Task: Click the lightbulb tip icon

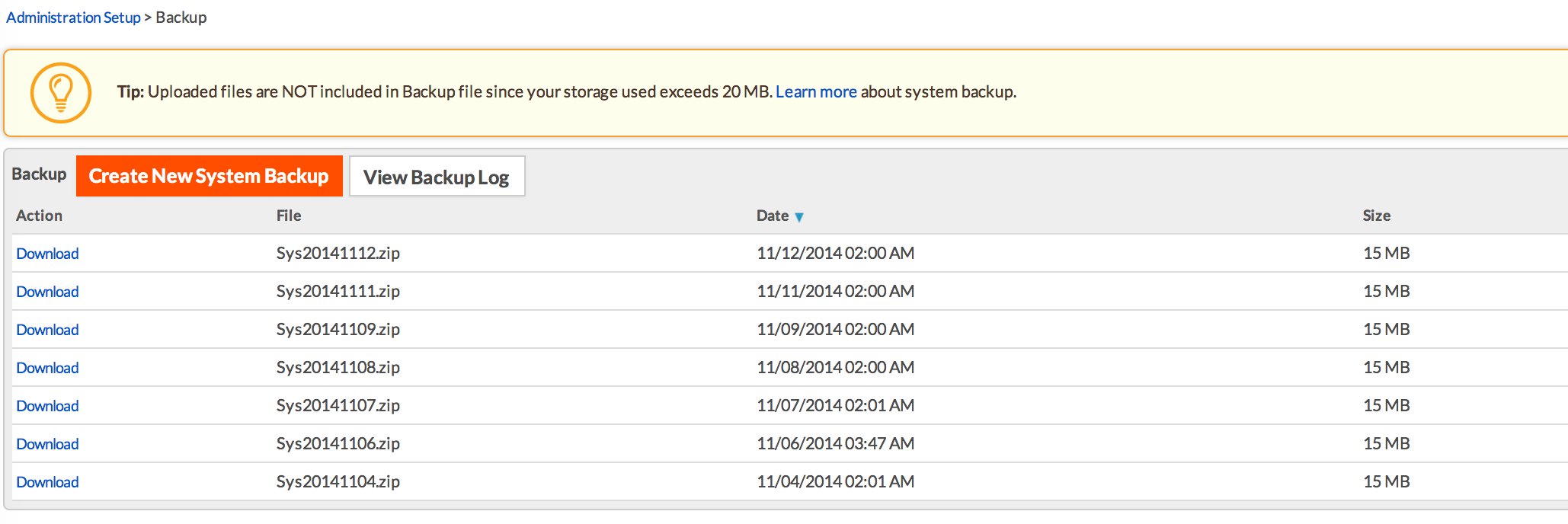Action: point(60,93)
